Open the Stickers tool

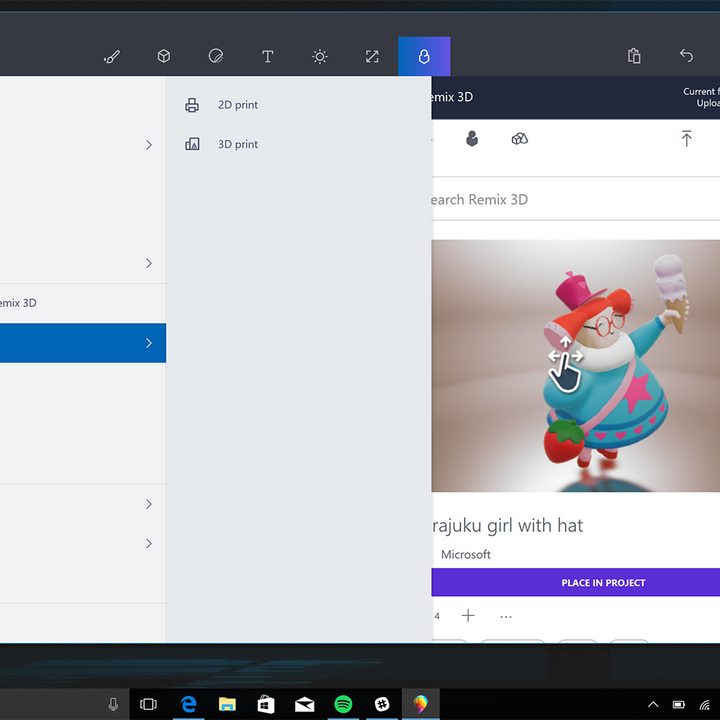pos(216,56)
